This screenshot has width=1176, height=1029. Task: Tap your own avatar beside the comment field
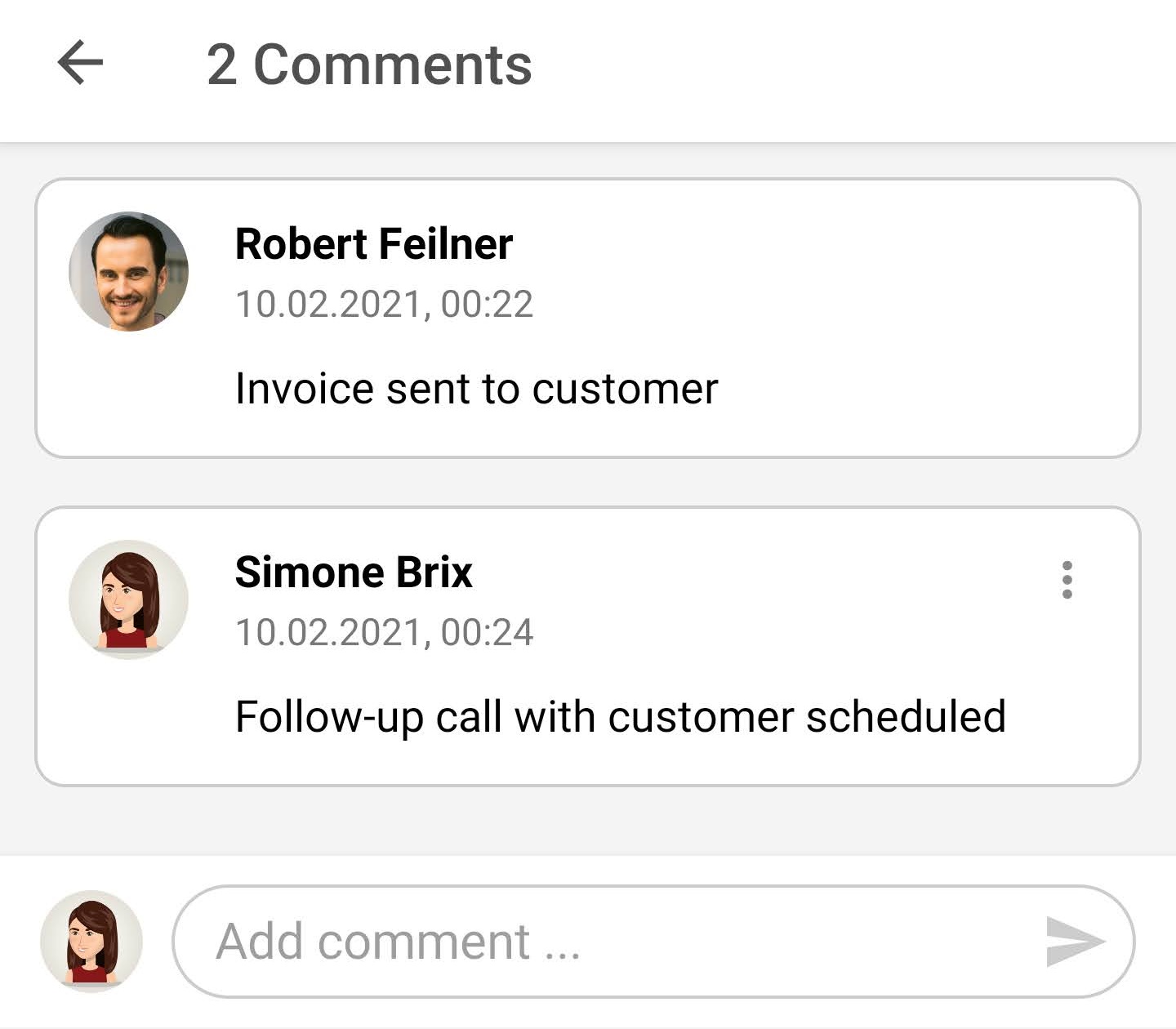point(91,941)
